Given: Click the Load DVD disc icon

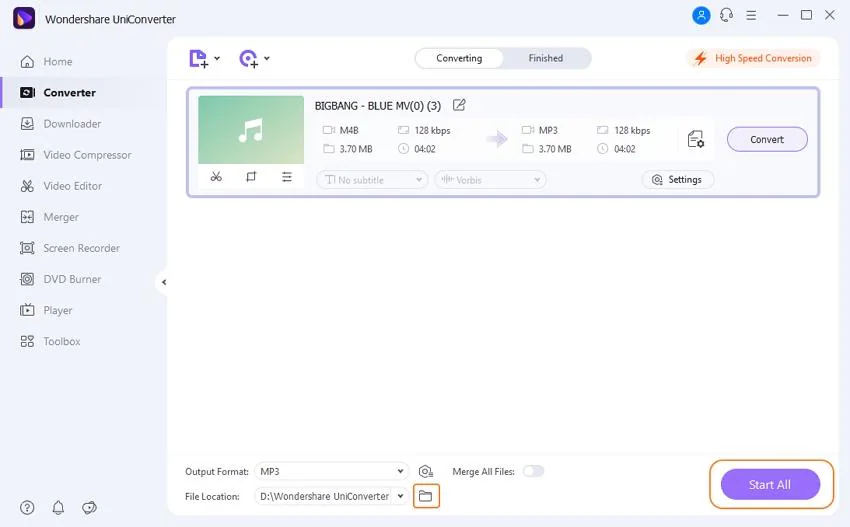Looking at the screenshot, I should [x=248, y=59].
